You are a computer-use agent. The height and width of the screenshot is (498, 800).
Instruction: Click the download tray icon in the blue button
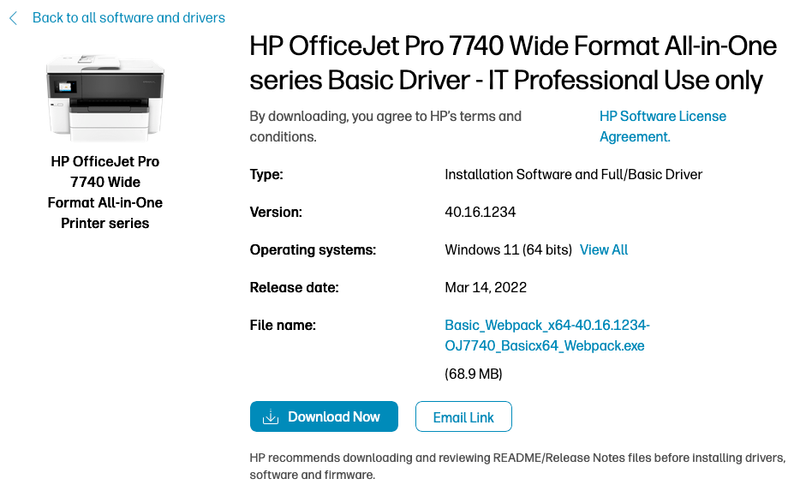click(270, 417)
